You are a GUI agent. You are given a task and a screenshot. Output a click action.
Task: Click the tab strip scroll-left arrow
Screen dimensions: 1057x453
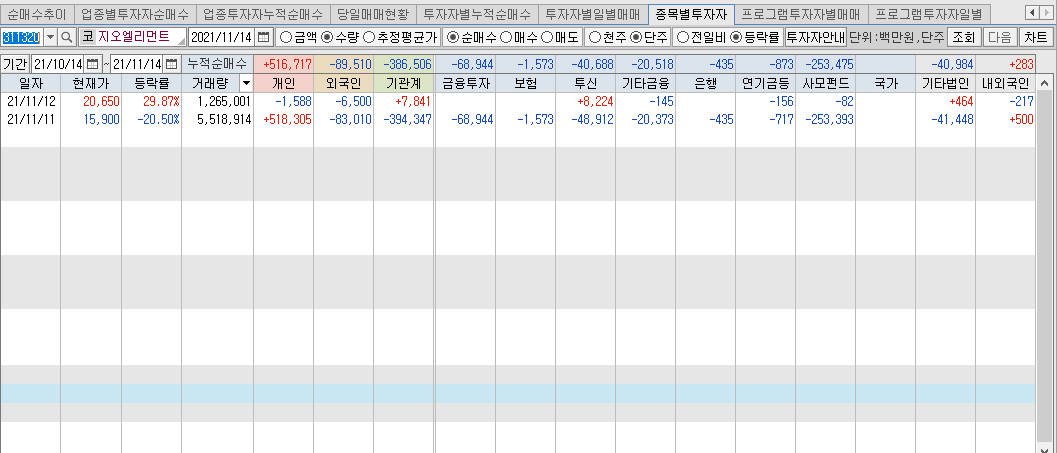pyautogui.click(x=1031, y=13)
